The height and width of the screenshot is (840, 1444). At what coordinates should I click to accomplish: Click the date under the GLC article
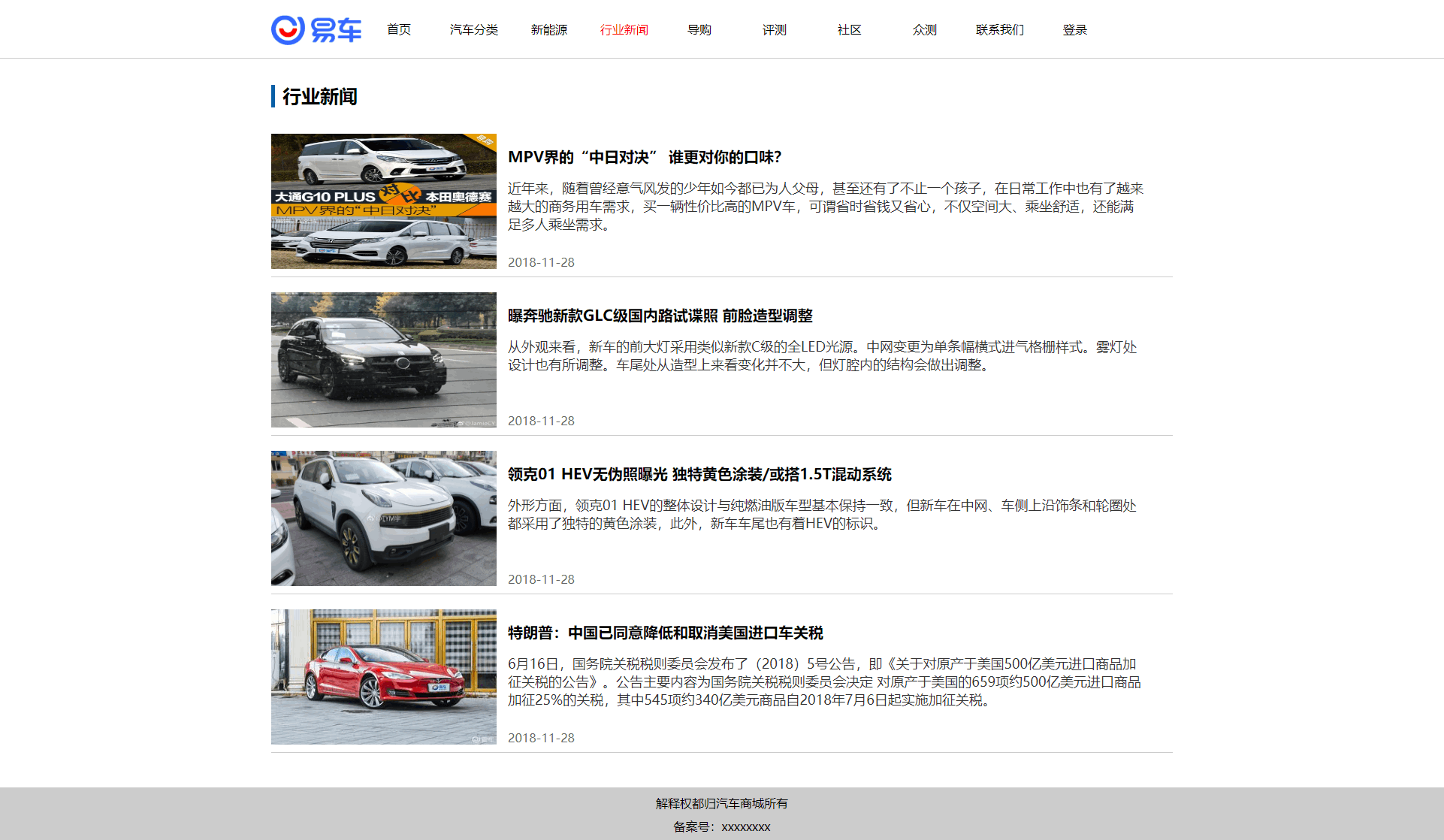click(x=541, y=421)
